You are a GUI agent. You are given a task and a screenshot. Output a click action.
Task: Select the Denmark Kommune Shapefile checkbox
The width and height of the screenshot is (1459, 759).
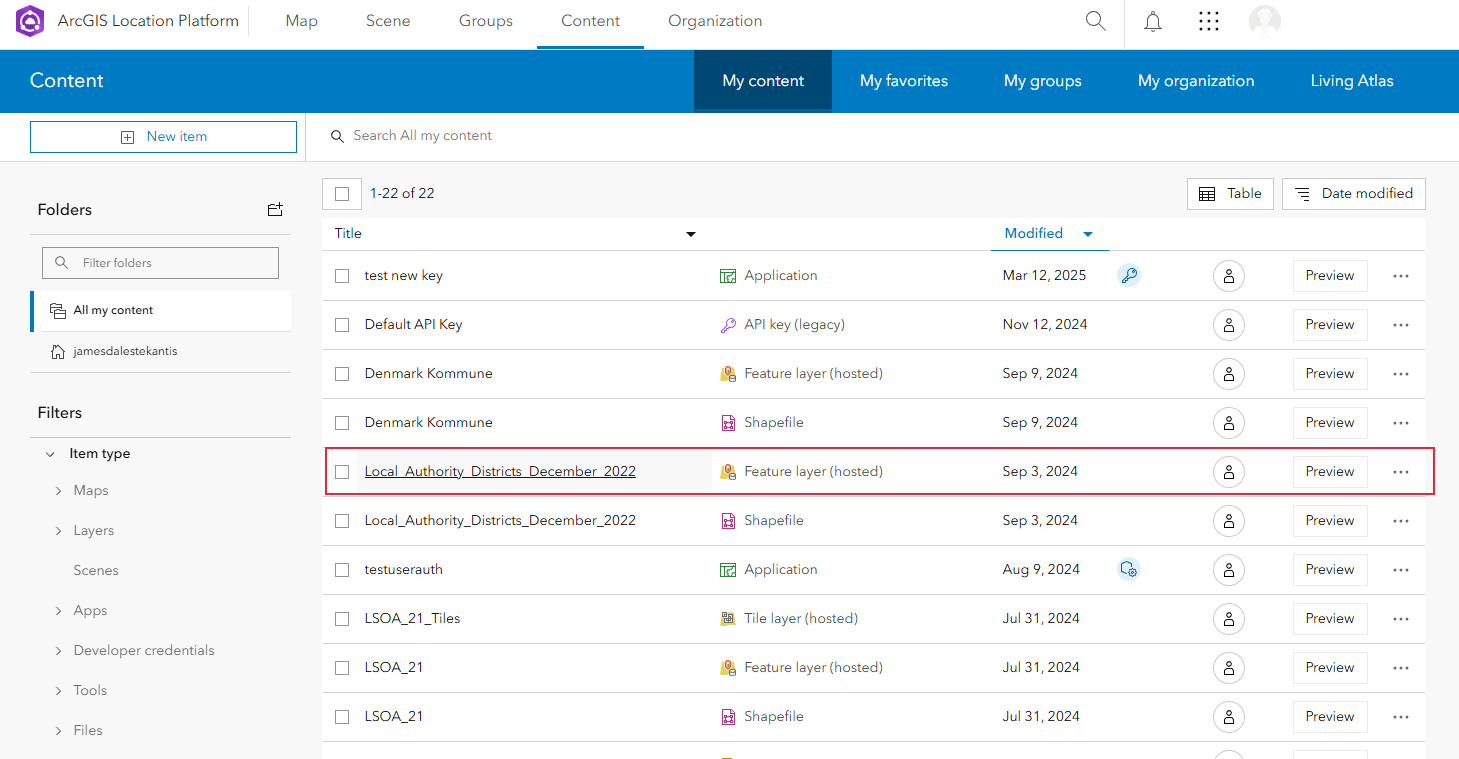342,423
